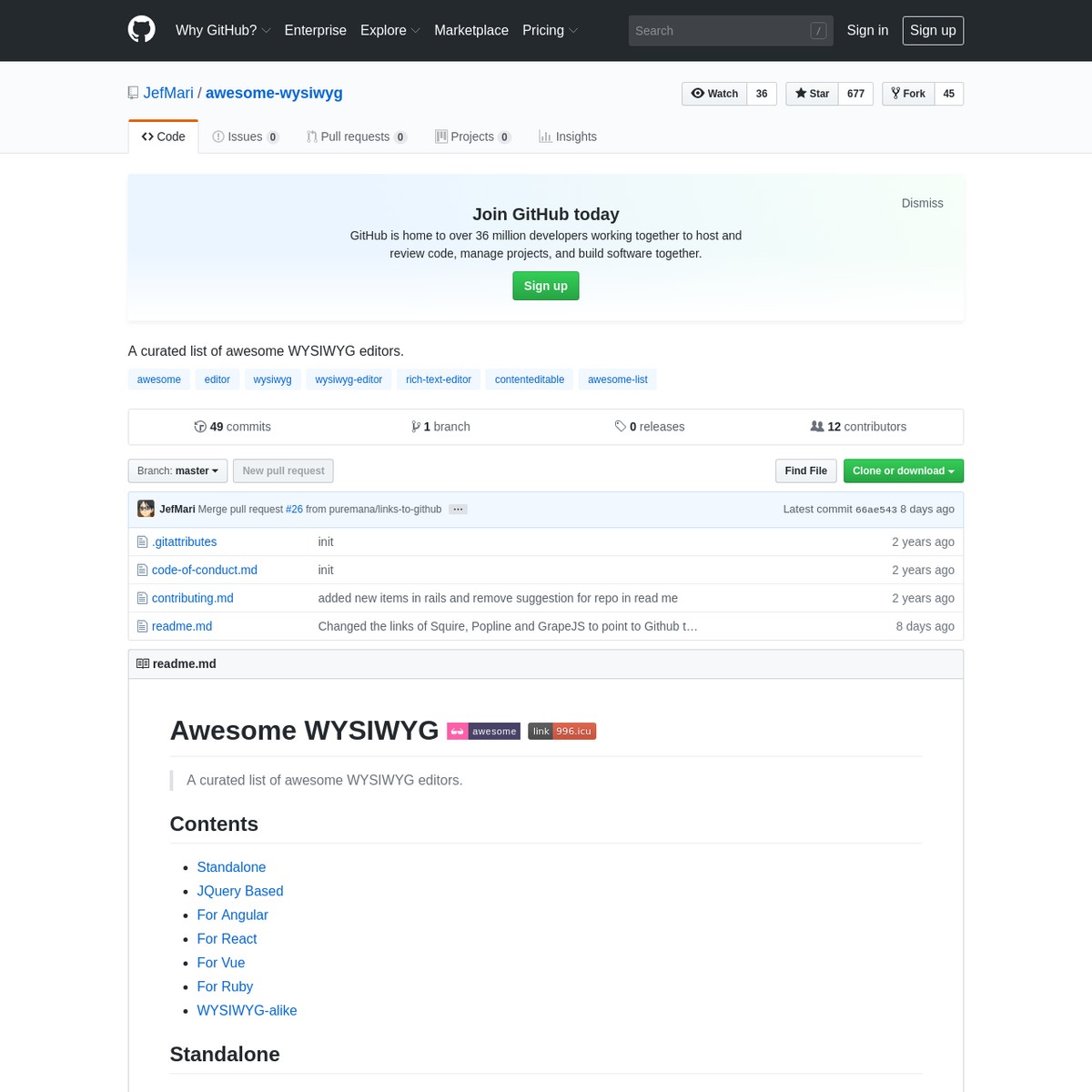The image size is (1092, 1092).
Task: Open the Why GitHub? dropdown menu
Action: [223, 30]
